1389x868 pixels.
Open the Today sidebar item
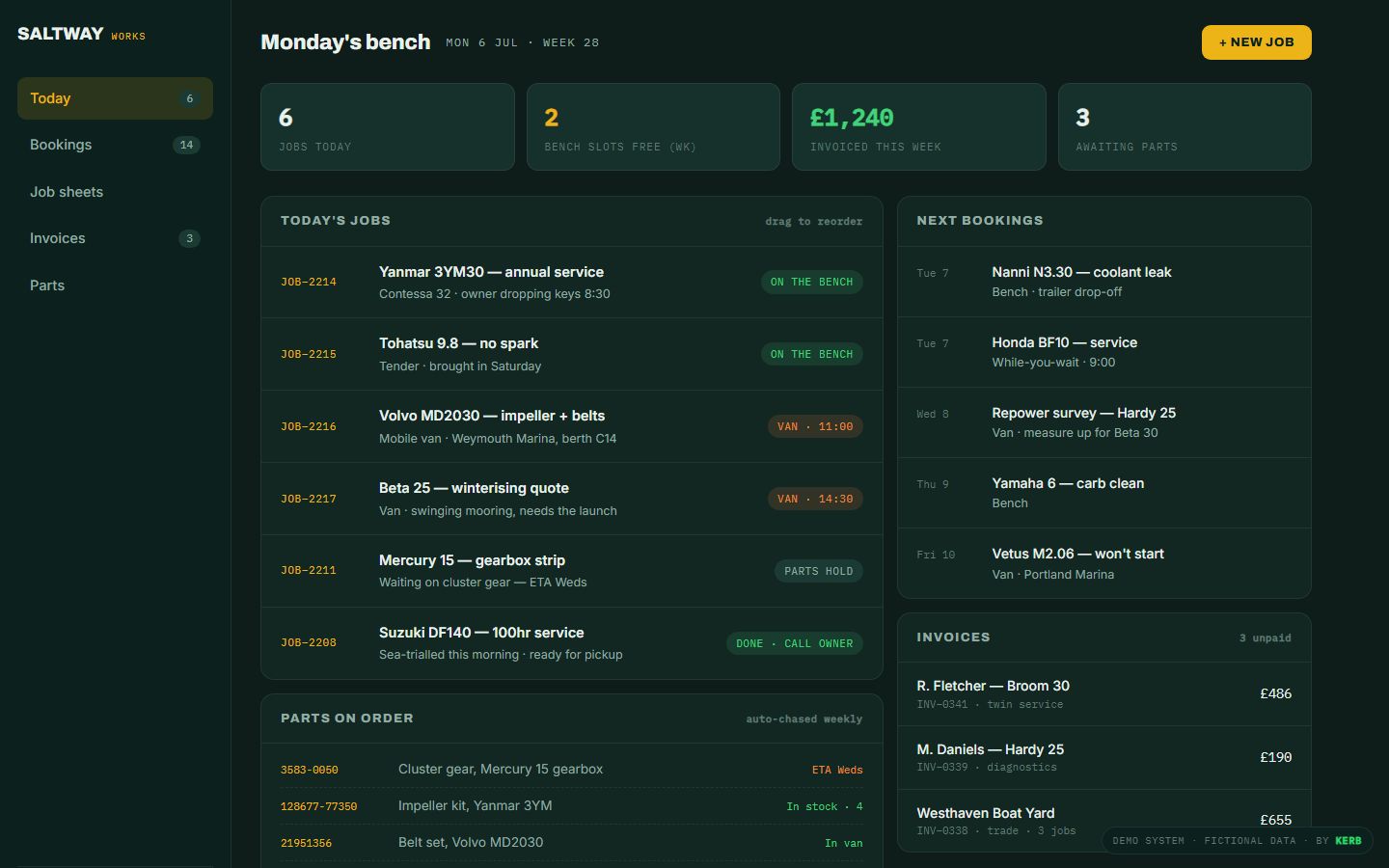pyautogui.click(x=115, y=98)
